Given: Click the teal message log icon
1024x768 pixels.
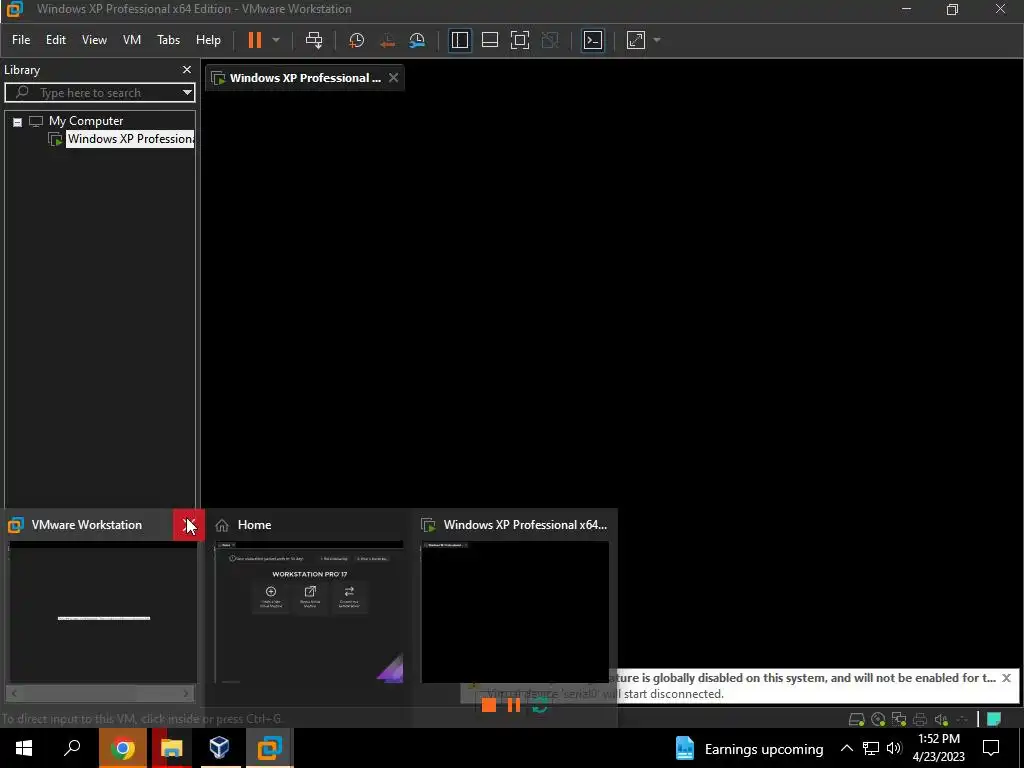Looking at the screenshot, I should coord(994,719).
